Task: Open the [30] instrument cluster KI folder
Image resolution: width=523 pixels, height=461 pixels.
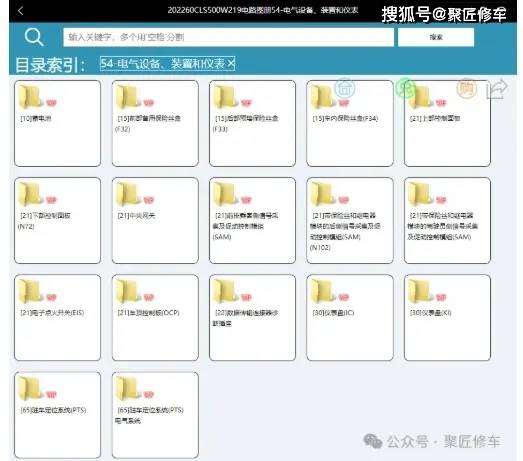Action: pyautogui.click(x=447, y=318)
